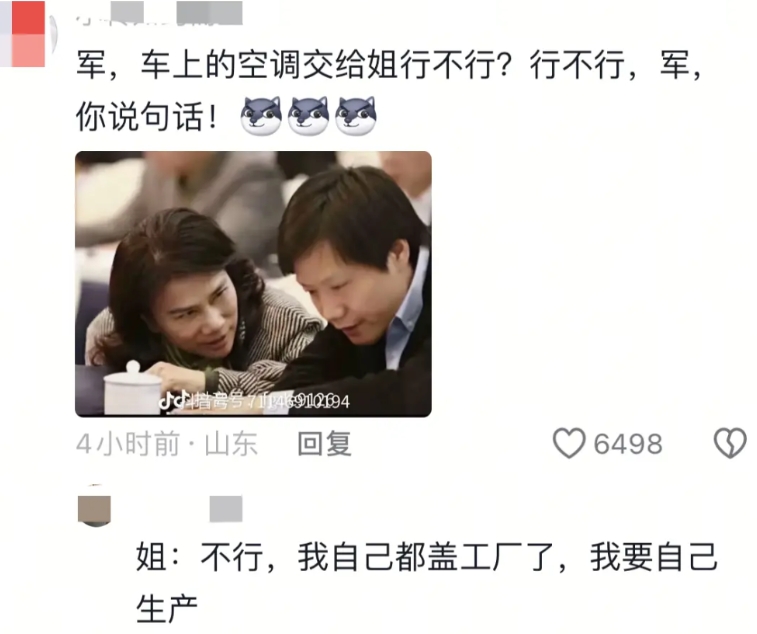Click the Douyin logo watermark on the photo
This screenshot has width=757, height=634.
click(x=173, y=400)
